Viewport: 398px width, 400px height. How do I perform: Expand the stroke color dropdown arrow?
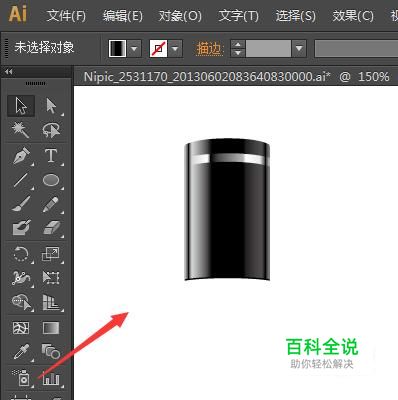(175, 49)
